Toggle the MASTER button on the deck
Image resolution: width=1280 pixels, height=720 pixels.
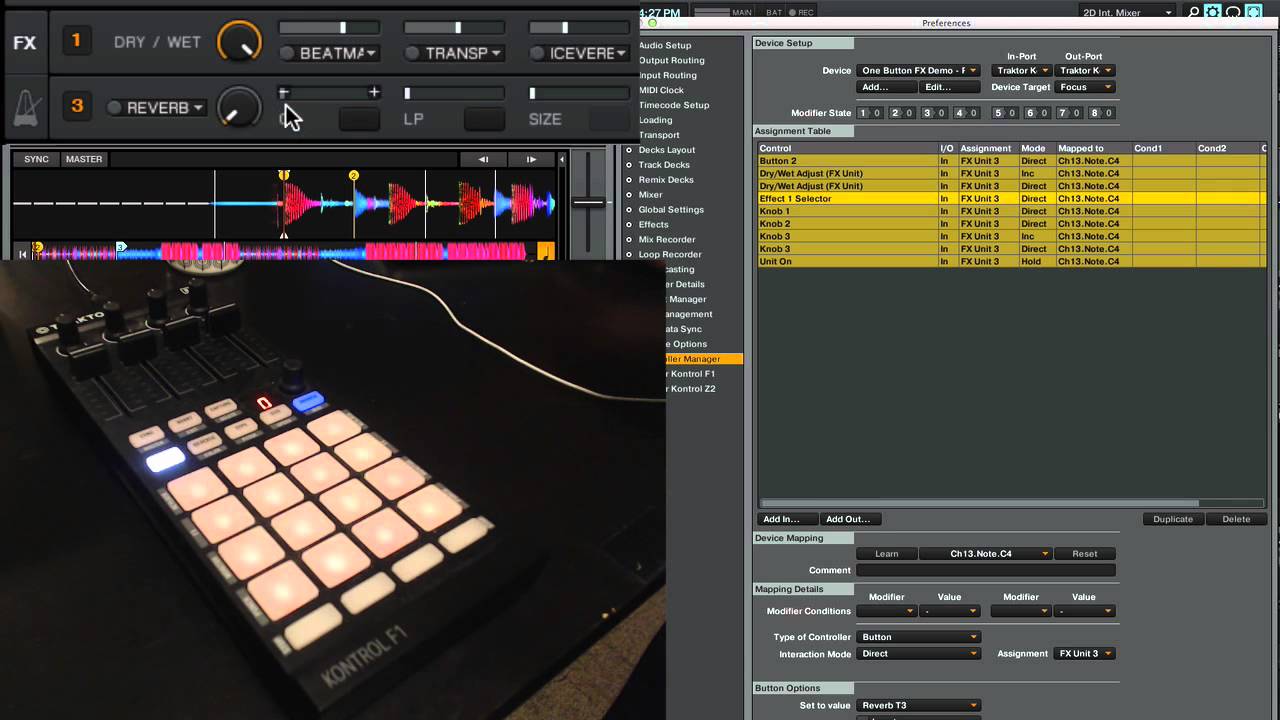84,159
